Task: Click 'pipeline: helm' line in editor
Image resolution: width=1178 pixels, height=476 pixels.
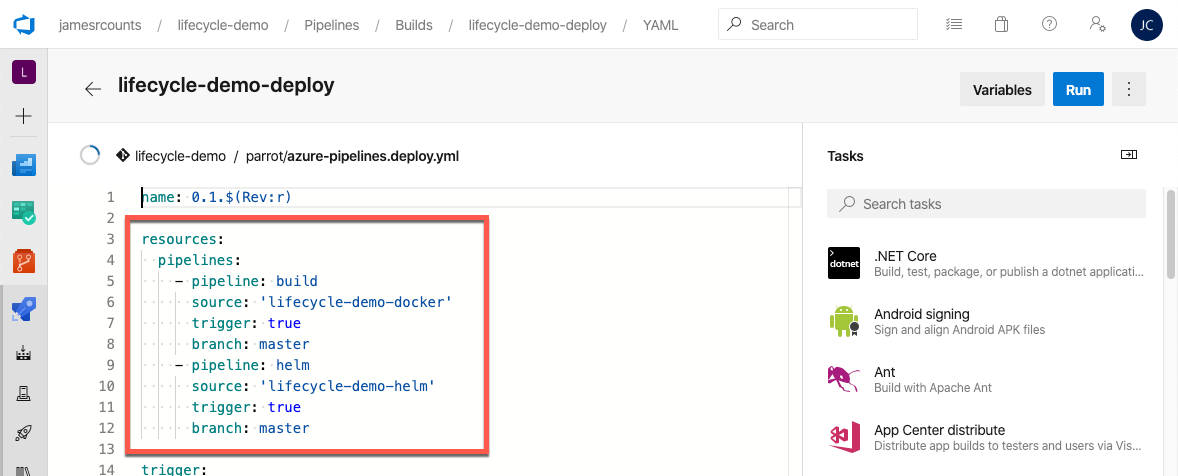Action: 242,366
